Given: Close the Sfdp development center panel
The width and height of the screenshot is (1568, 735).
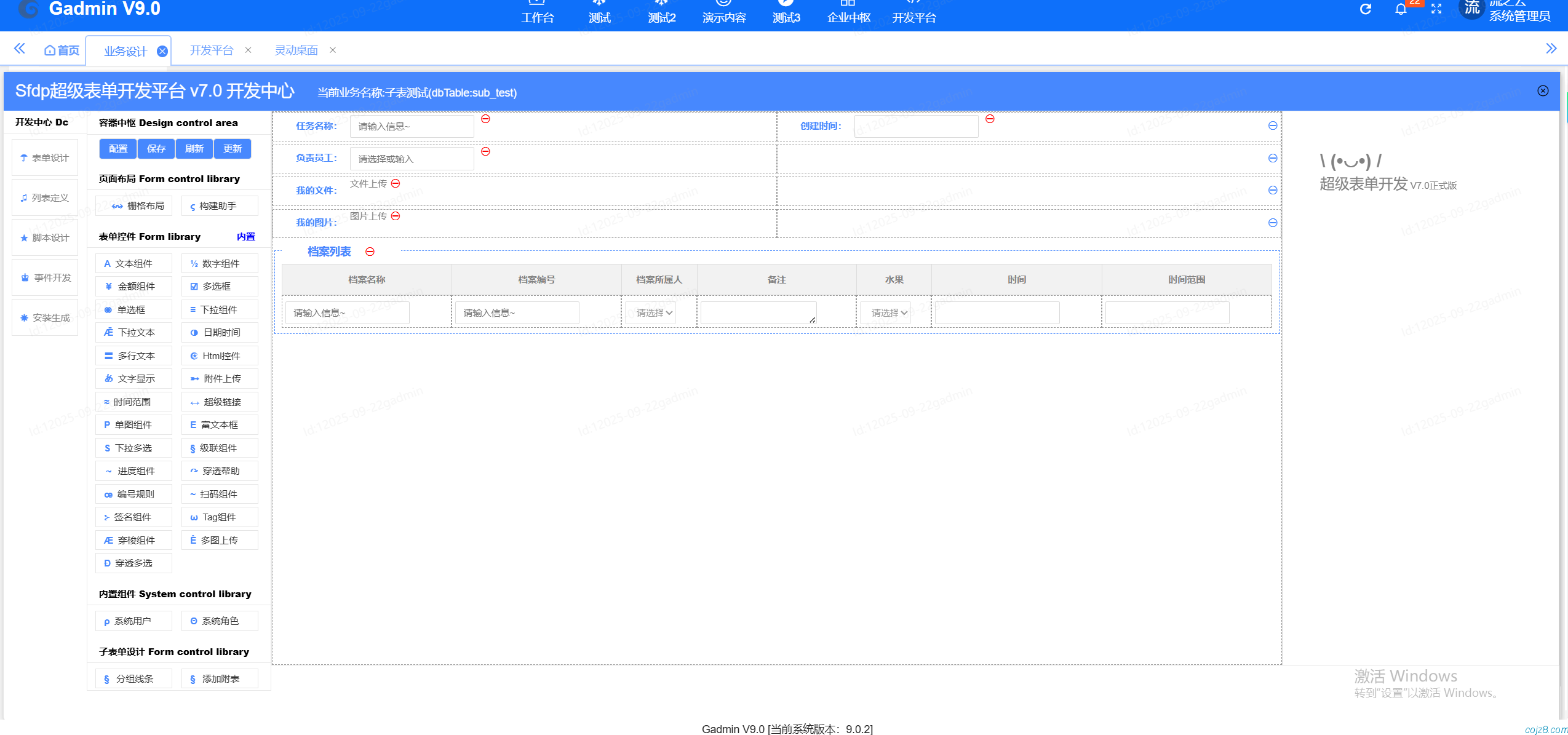Looking at the screenshot, I should coord(1543,91).
